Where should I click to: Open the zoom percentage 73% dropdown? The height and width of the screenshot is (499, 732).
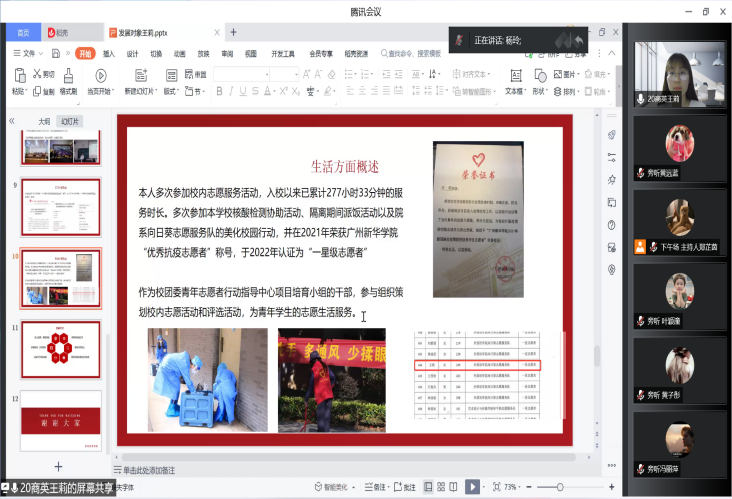[x=512, y=487]
